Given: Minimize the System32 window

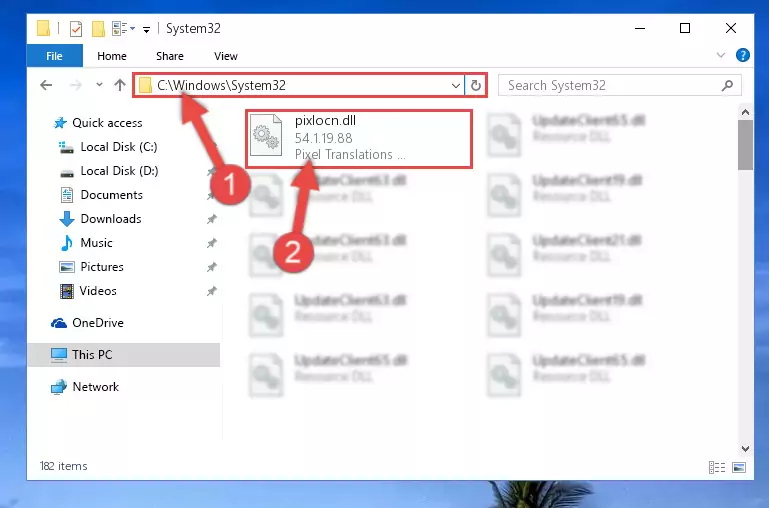Looking at the screenshot, I should (640, 28).
